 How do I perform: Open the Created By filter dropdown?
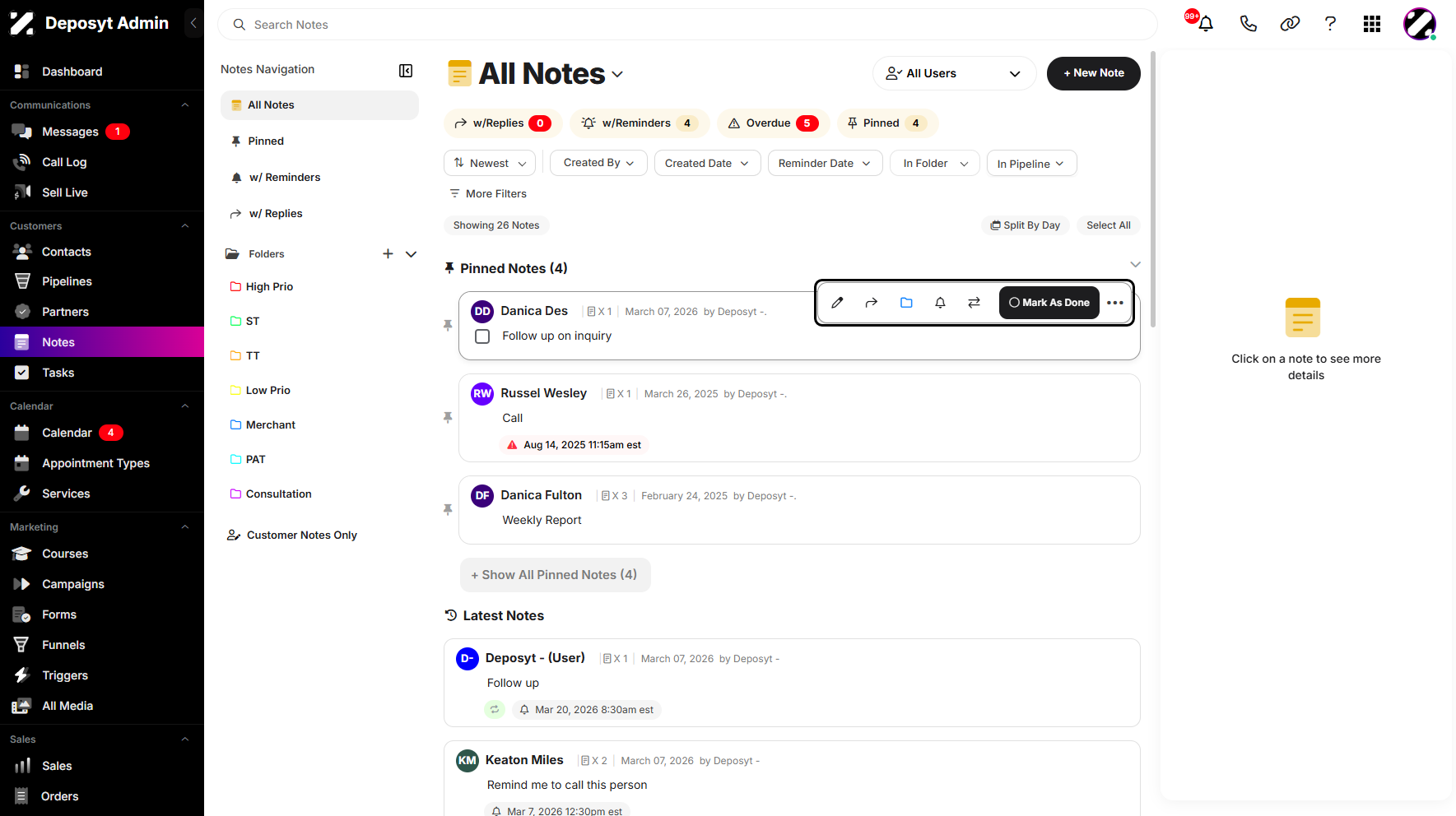click(598, 163)
